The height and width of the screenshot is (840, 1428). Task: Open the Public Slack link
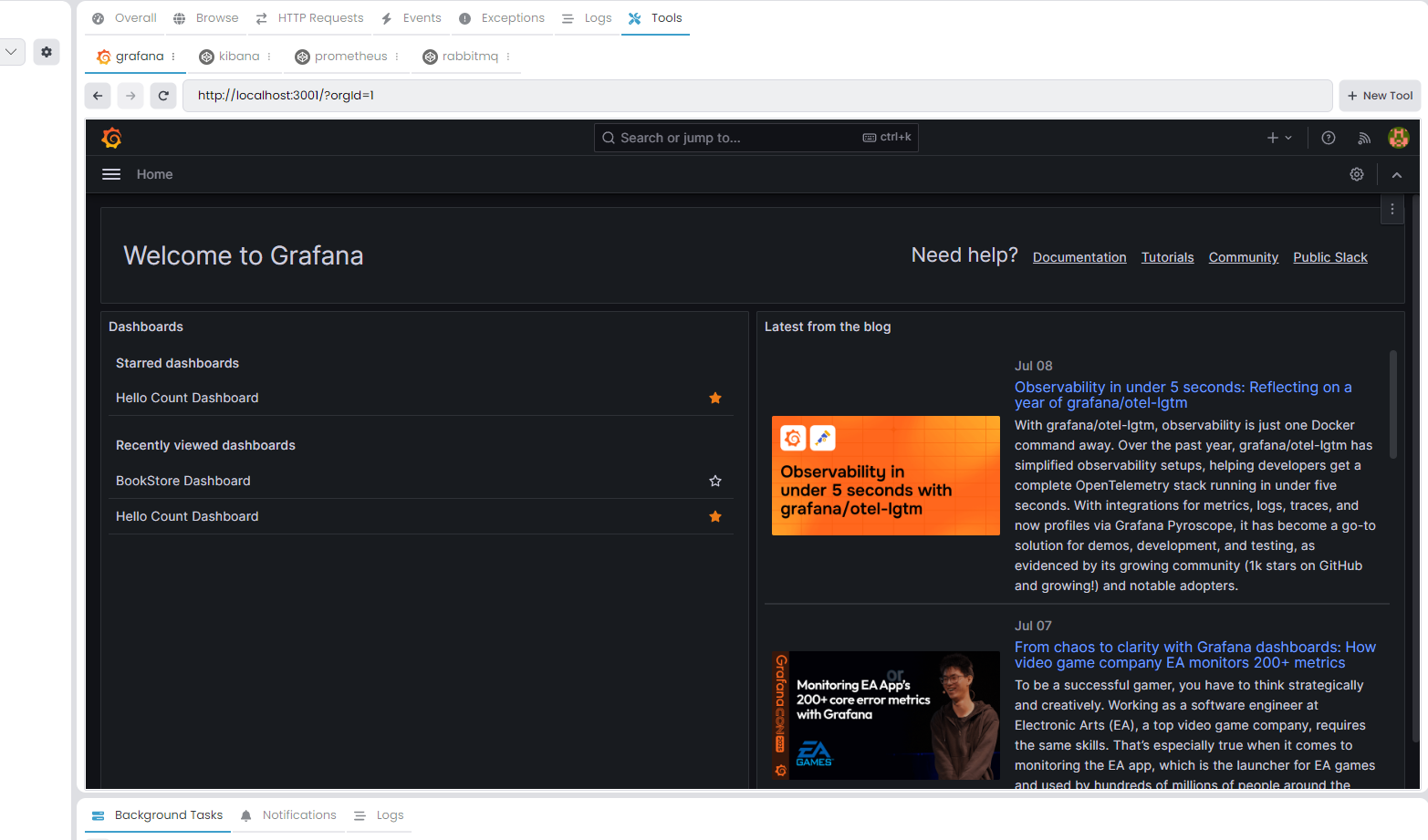[x=1329, y=257]
